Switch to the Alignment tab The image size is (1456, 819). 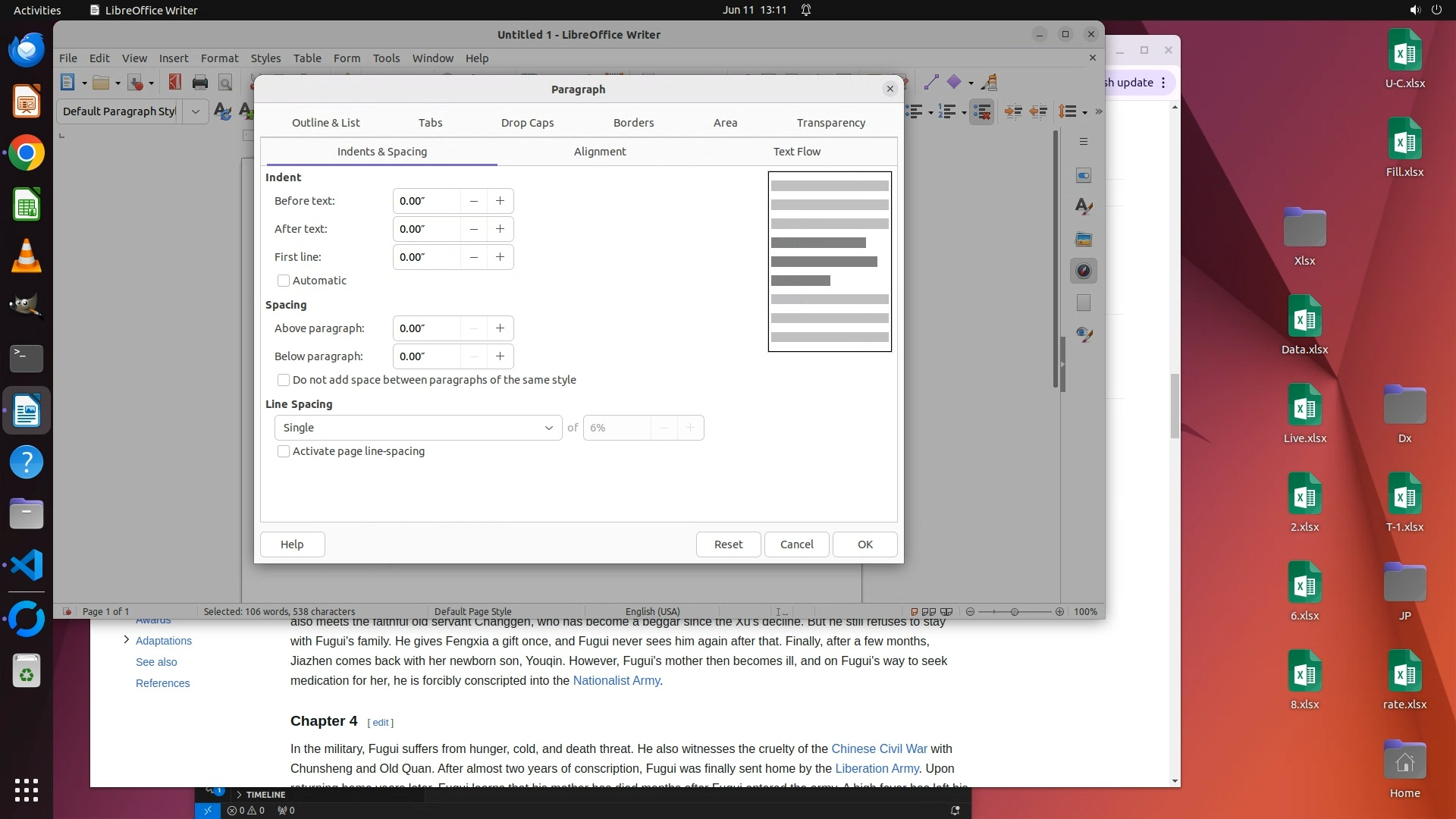coord(599,152)
